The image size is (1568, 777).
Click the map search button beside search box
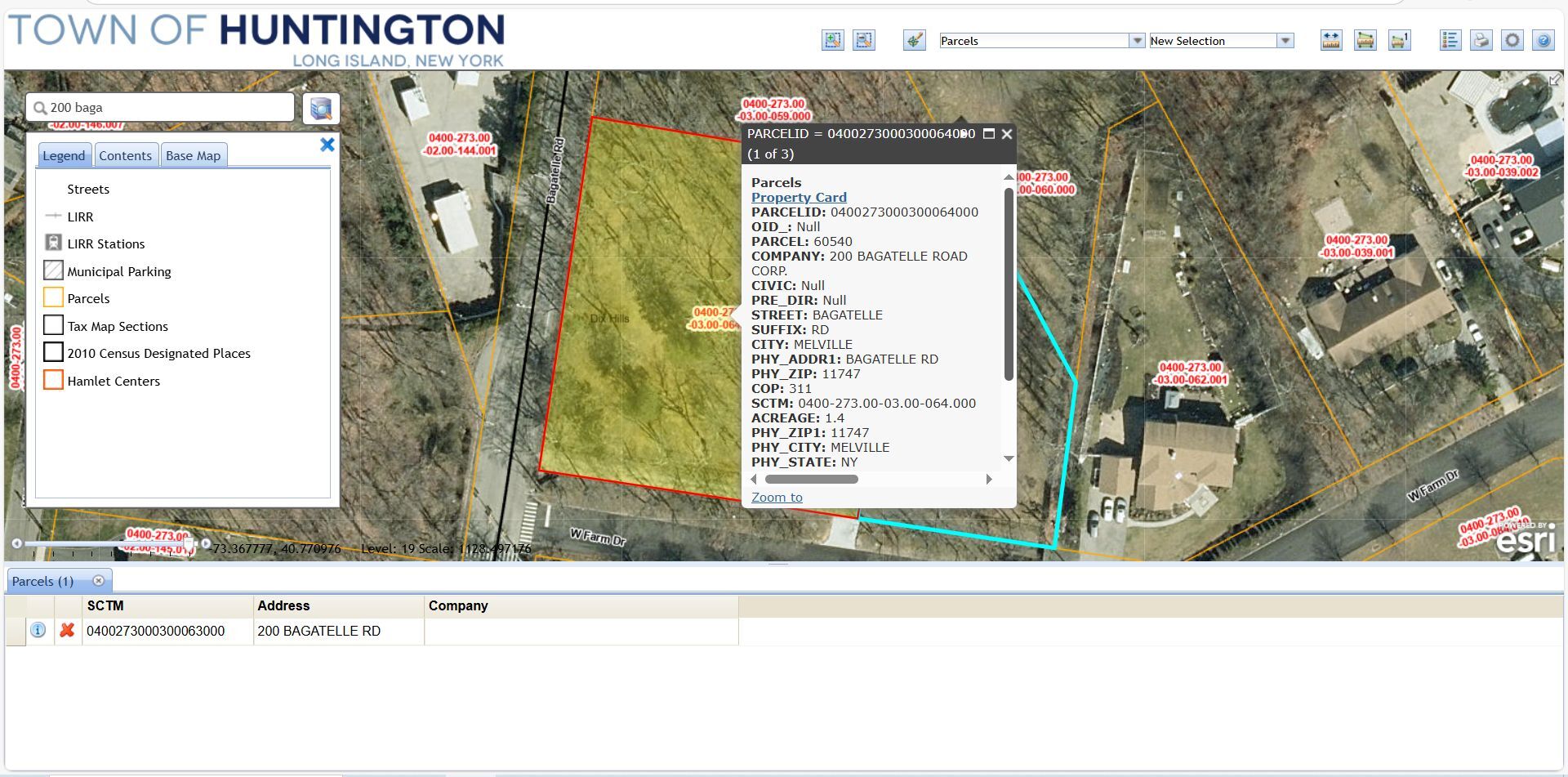[321, 108]
